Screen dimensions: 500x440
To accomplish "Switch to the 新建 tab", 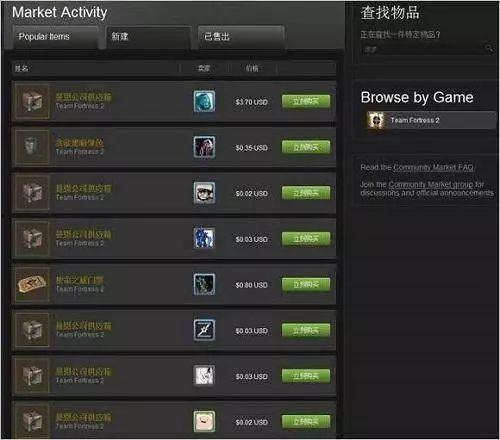I will pos(148,37).
